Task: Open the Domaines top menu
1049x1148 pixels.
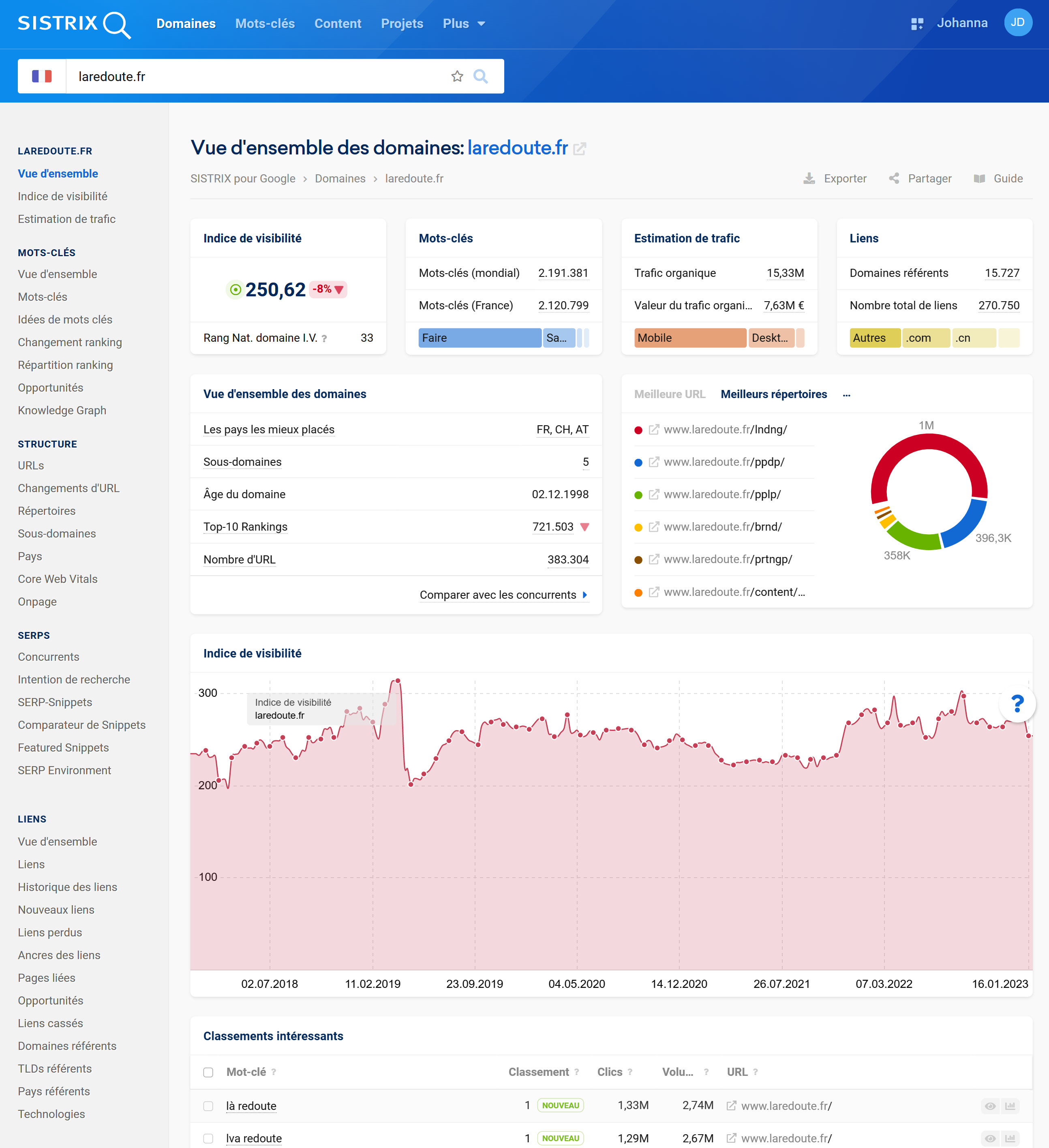Action: 186,24
